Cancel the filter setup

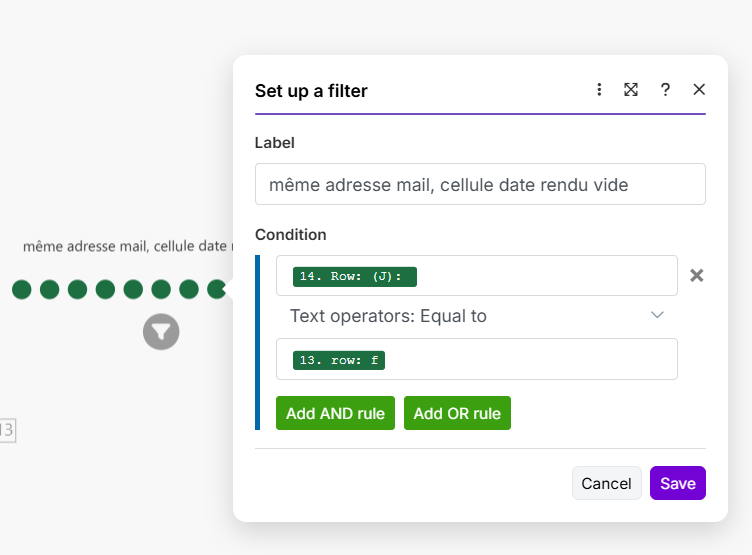click(x=606, y=483)
